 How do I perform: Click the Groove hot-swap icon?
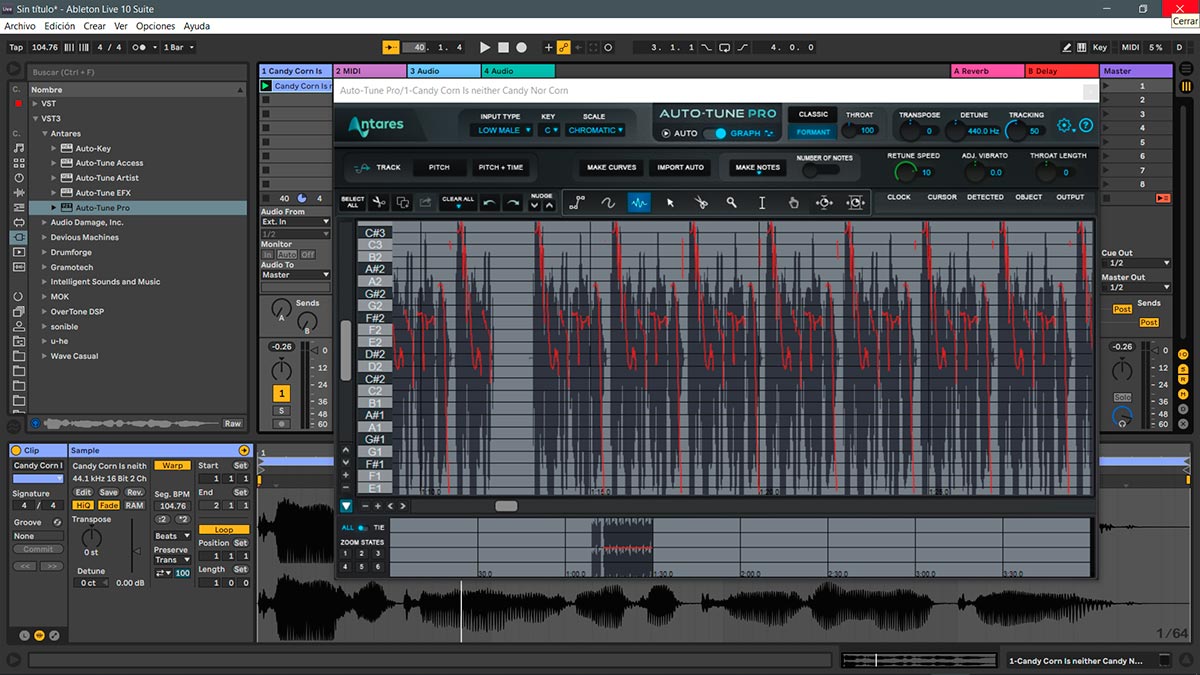57,522
